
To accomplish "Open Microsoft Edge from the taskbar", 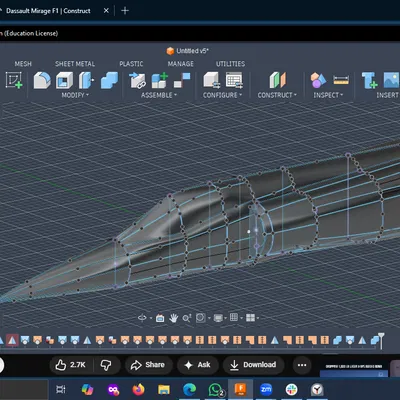I will click(x=189, y=389).
